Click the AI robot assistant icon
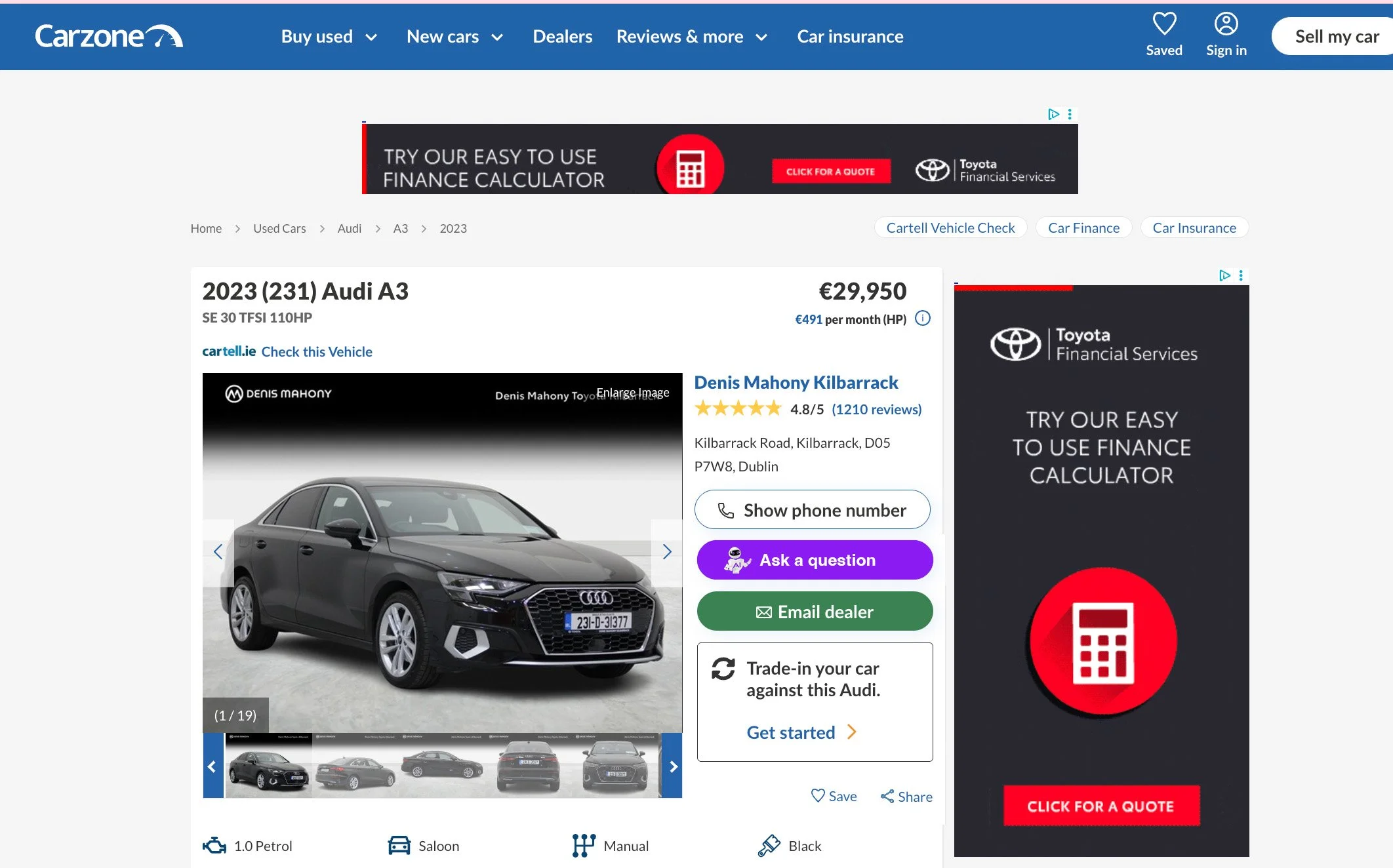 pyautogui.click(x=737, y=560)
